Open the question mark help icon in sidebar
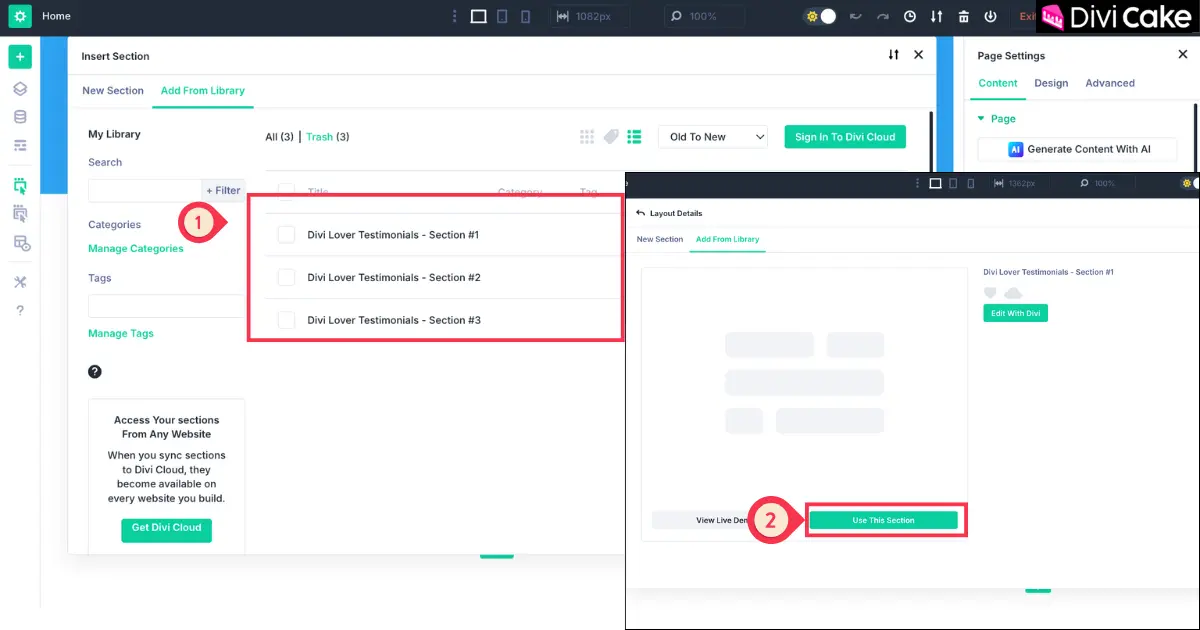This screenshot has height=630, width=1200. click(x=20, y=310)
